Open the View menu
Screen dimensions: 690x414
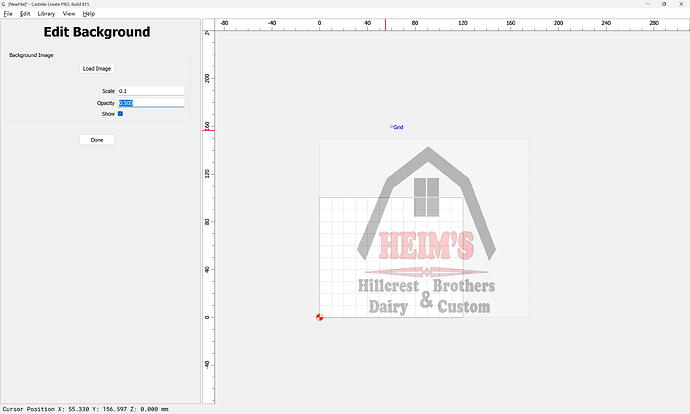point(69,14)
